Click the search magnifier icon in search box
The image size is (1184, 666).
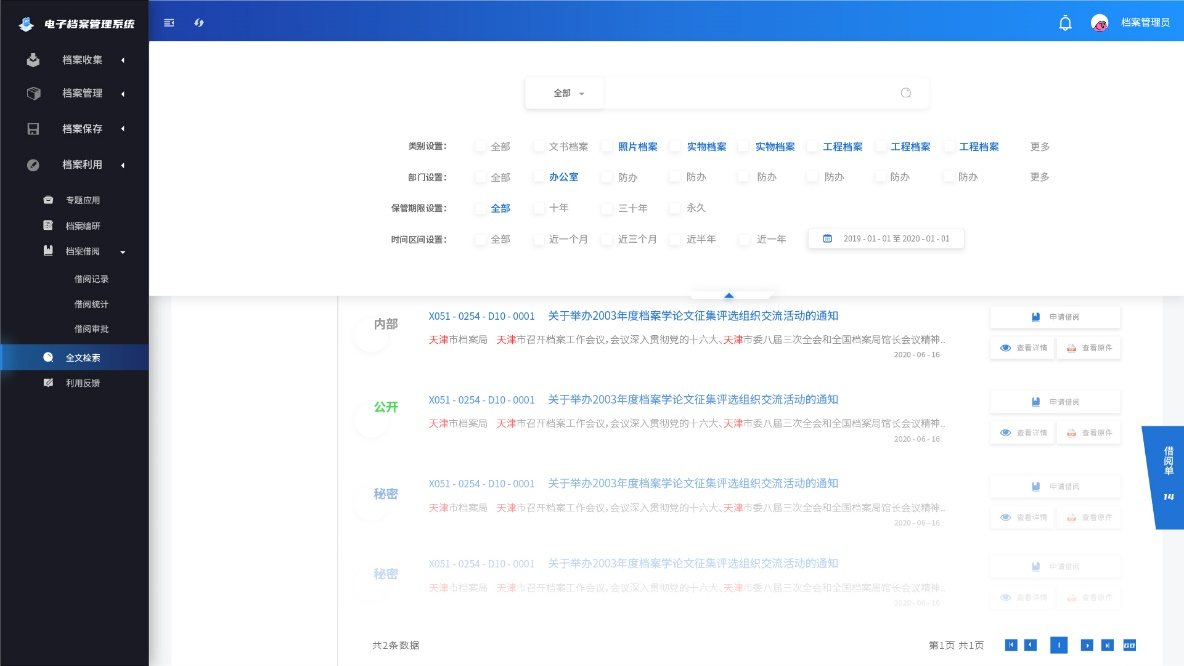[x=906, y=93]
